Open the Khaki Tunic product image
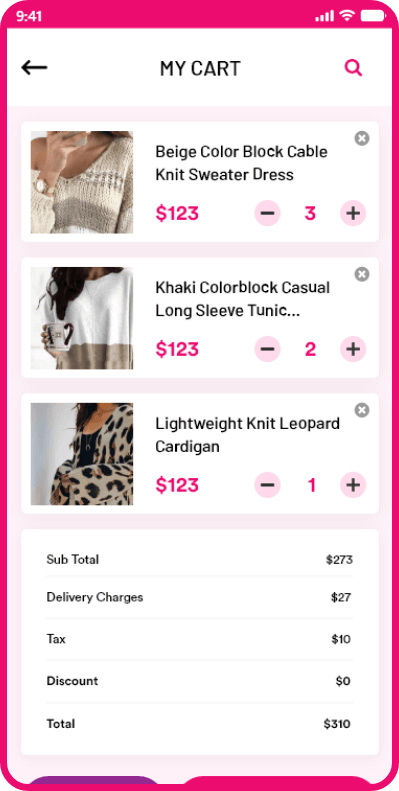 coord(82,318)
